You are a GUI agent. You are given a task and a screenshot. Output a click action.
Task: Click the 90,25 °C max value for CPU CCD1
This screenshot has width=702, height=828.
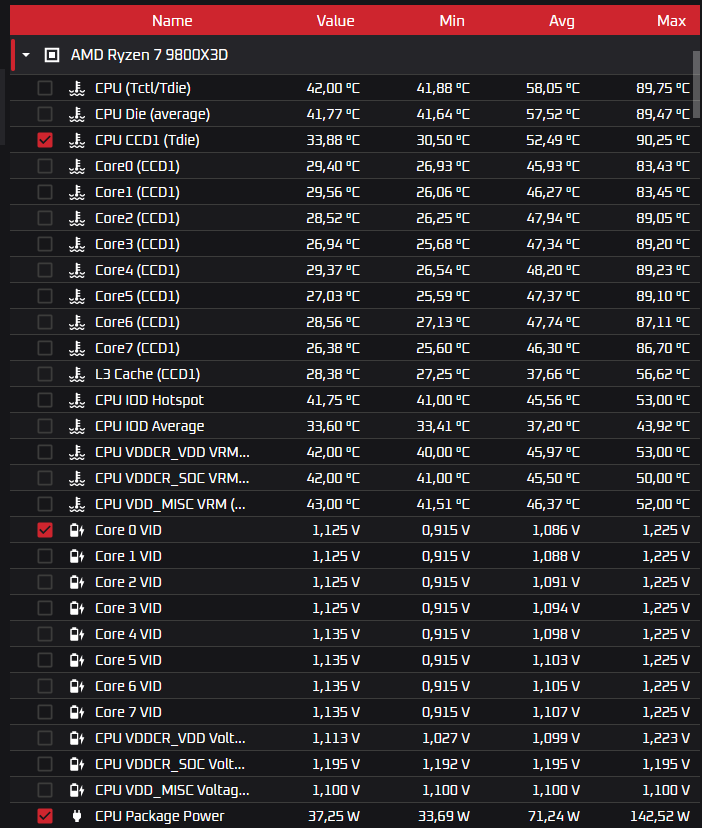point(663,140)
